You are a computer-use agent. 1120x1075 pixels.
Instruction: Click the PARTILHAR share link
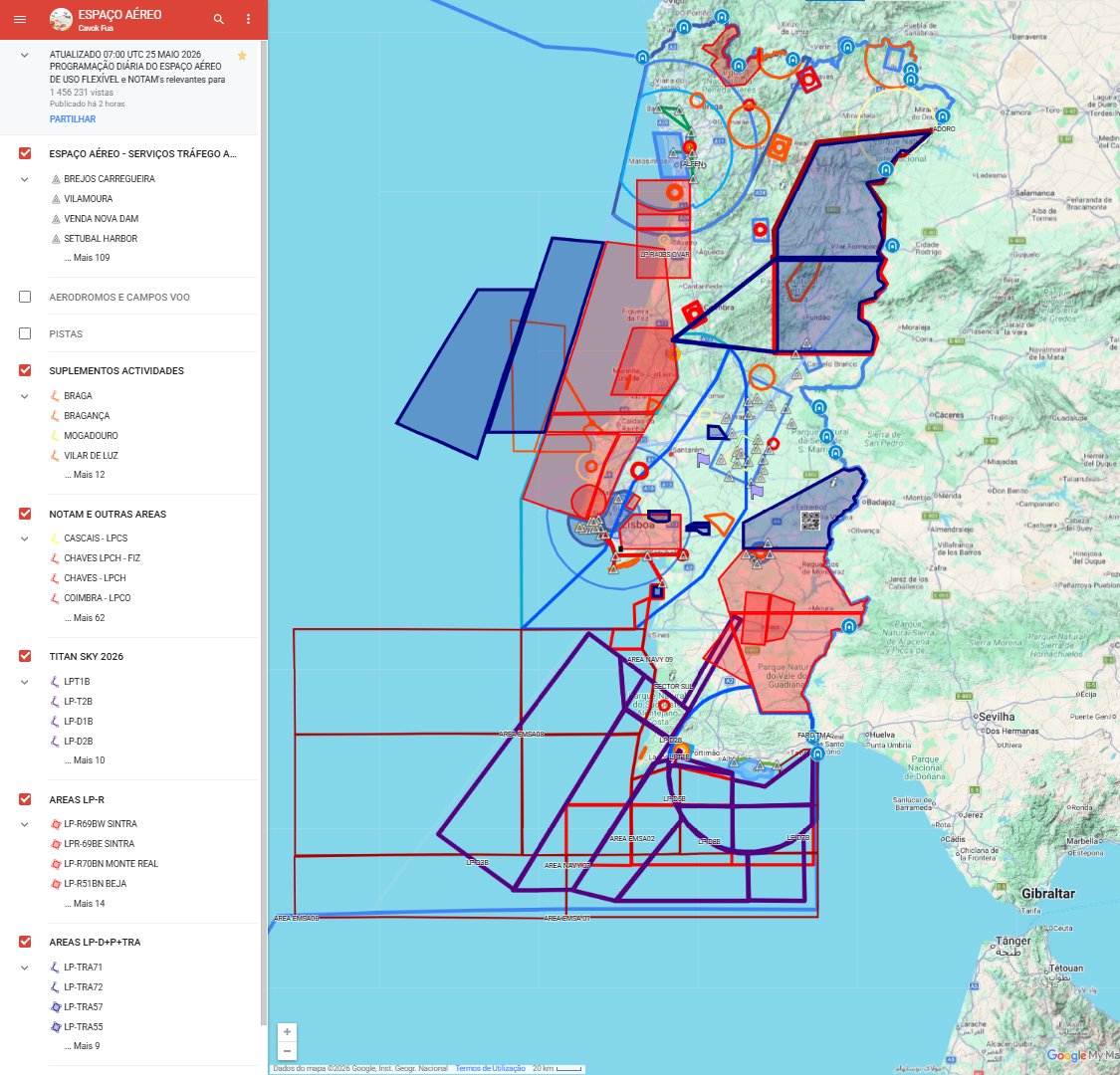72,119
